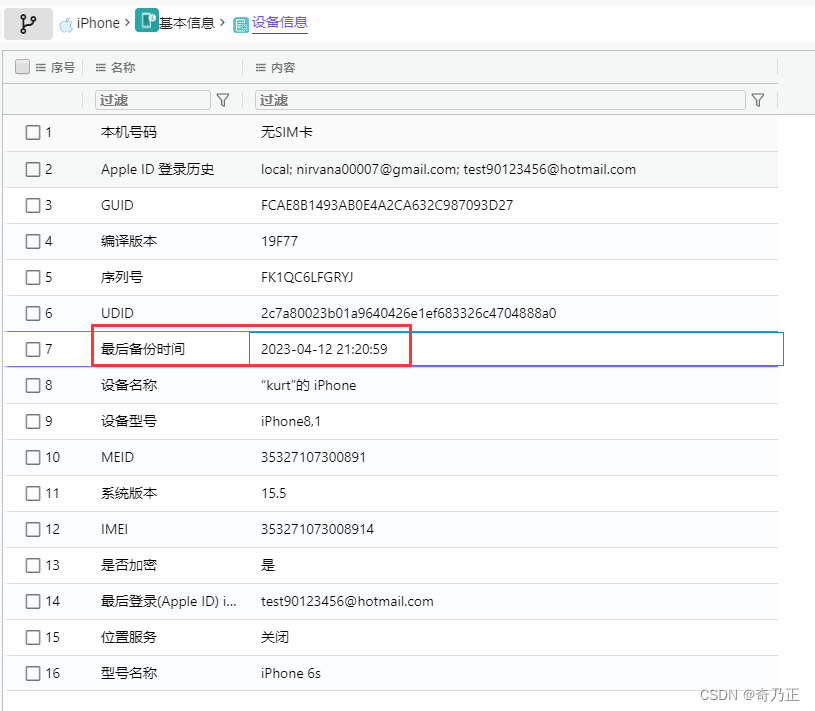This screenshot has width=815, height=711.
Task: Select the device model value iPhone8,1
Action: pyautogui.click(x=291, y=421)
